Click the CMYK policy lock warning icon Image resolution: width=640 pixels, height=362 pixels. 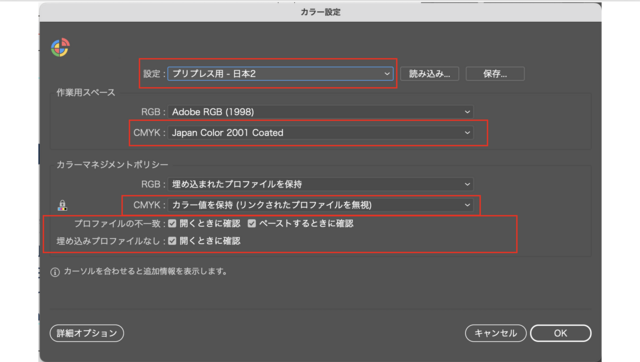coord(62,205)
